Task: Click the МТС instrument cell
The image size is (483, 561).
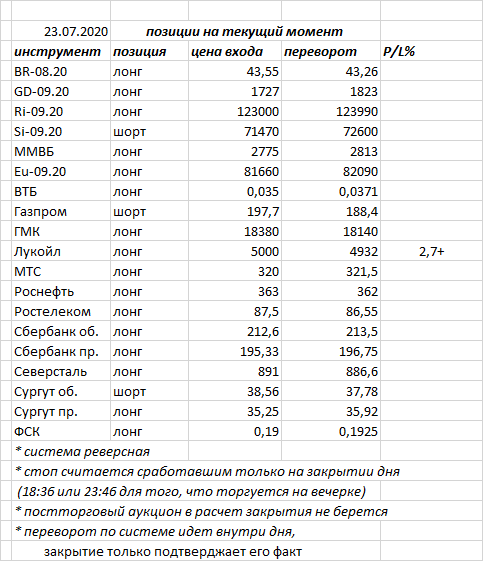Action: (x=61, y=272)
